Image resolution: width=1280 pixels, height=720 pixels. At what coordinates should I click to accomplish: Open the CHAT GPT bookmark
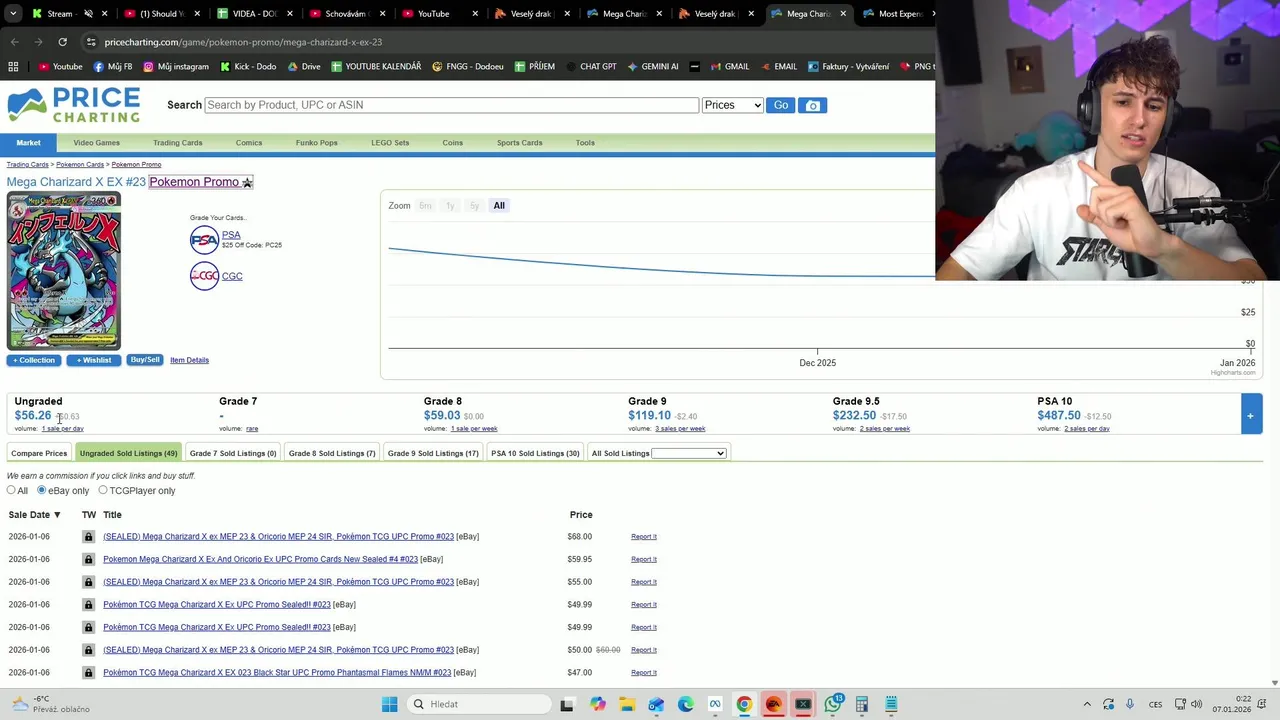(x=590, y=66)
